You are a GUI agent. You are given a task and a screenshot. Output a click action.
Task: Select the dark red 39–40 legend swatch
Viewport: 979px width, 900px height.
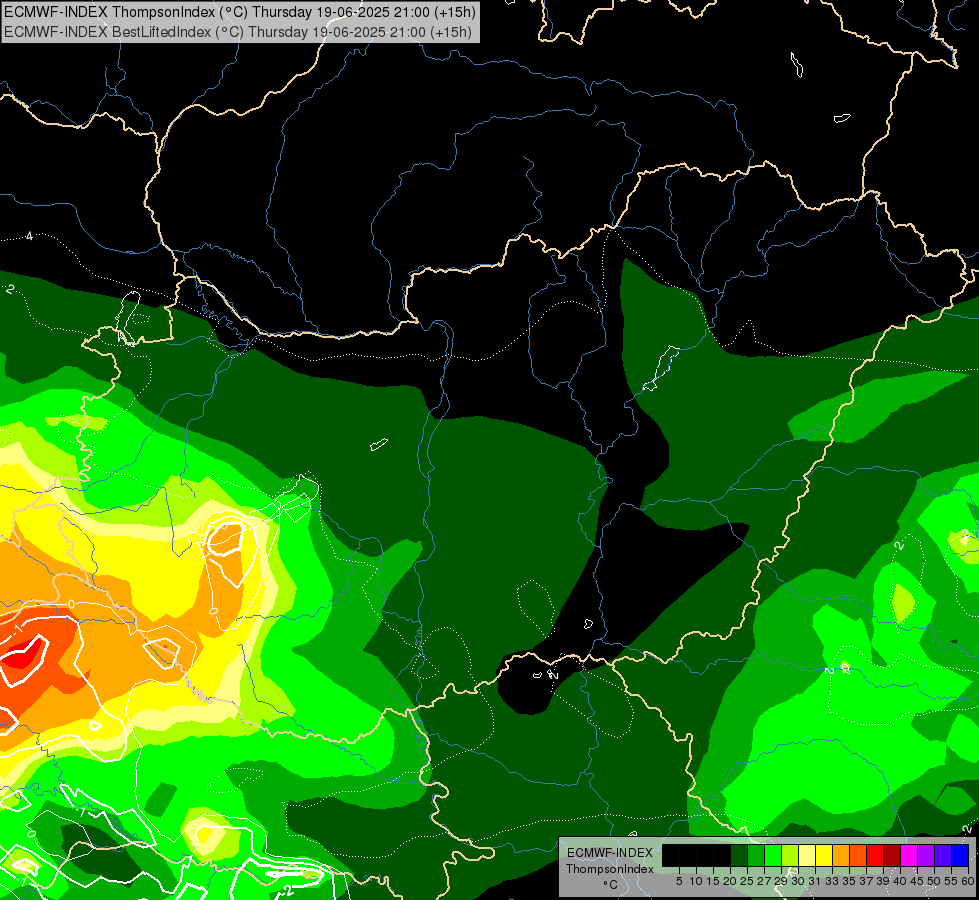(892, 855)
